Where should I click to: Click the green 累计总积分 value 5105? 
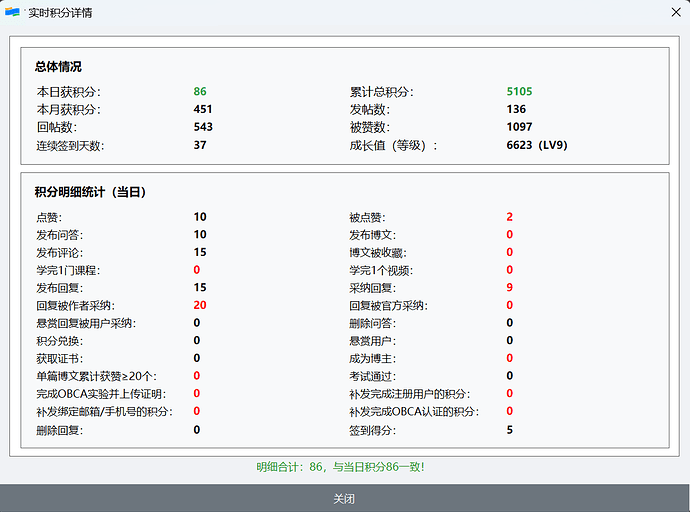tap(519, 92)
